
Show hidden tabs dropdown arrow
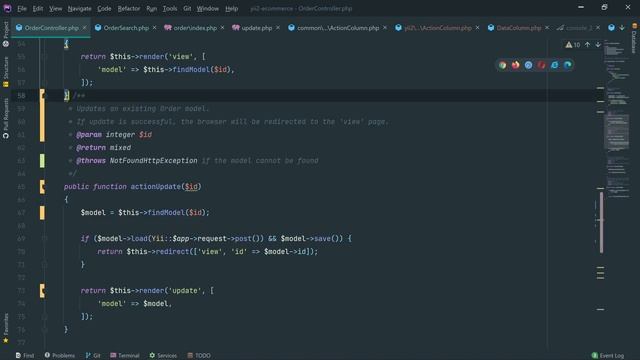622,28
